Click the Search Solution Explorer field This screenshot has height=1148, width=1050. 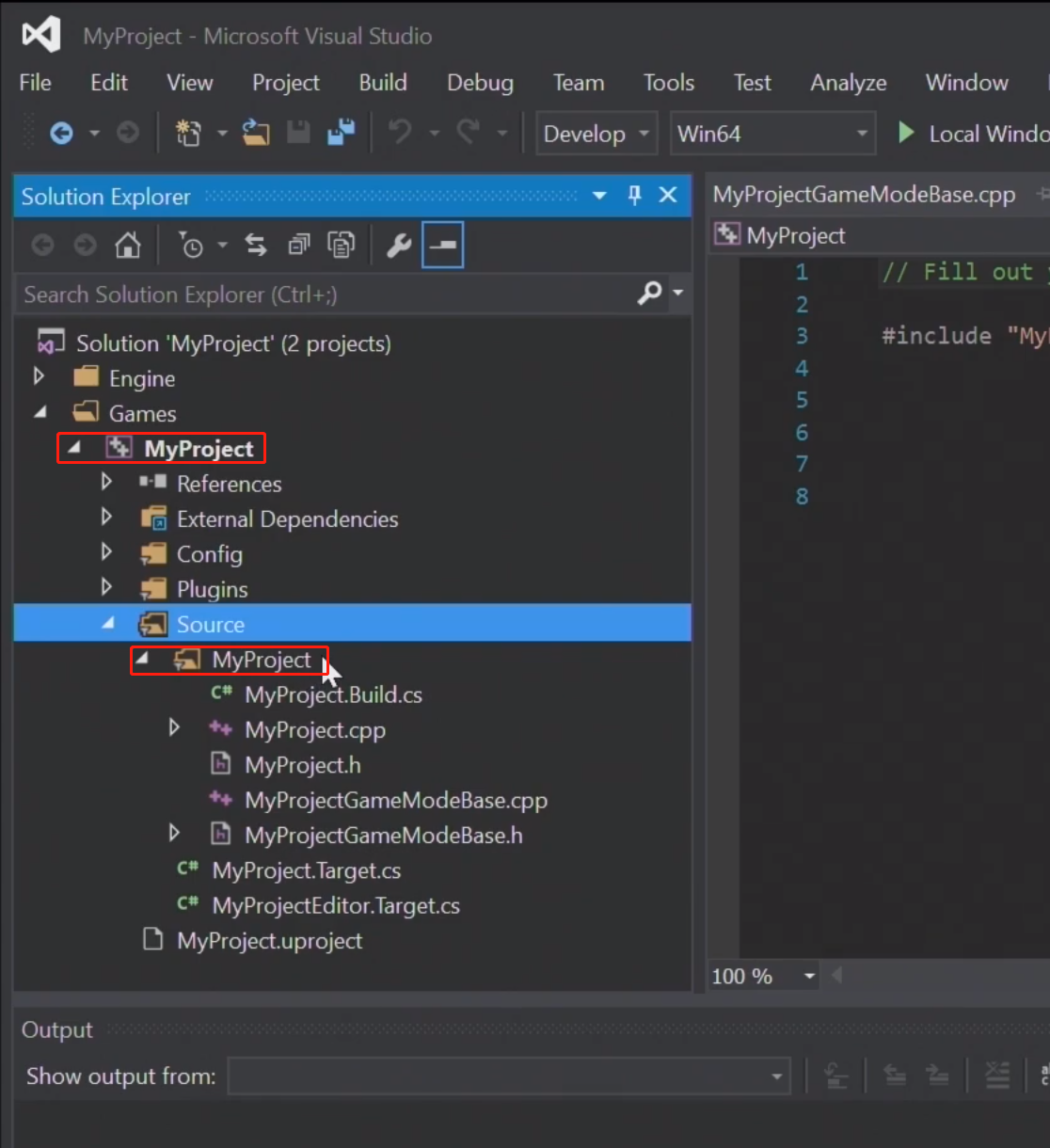tap(326, 295)
